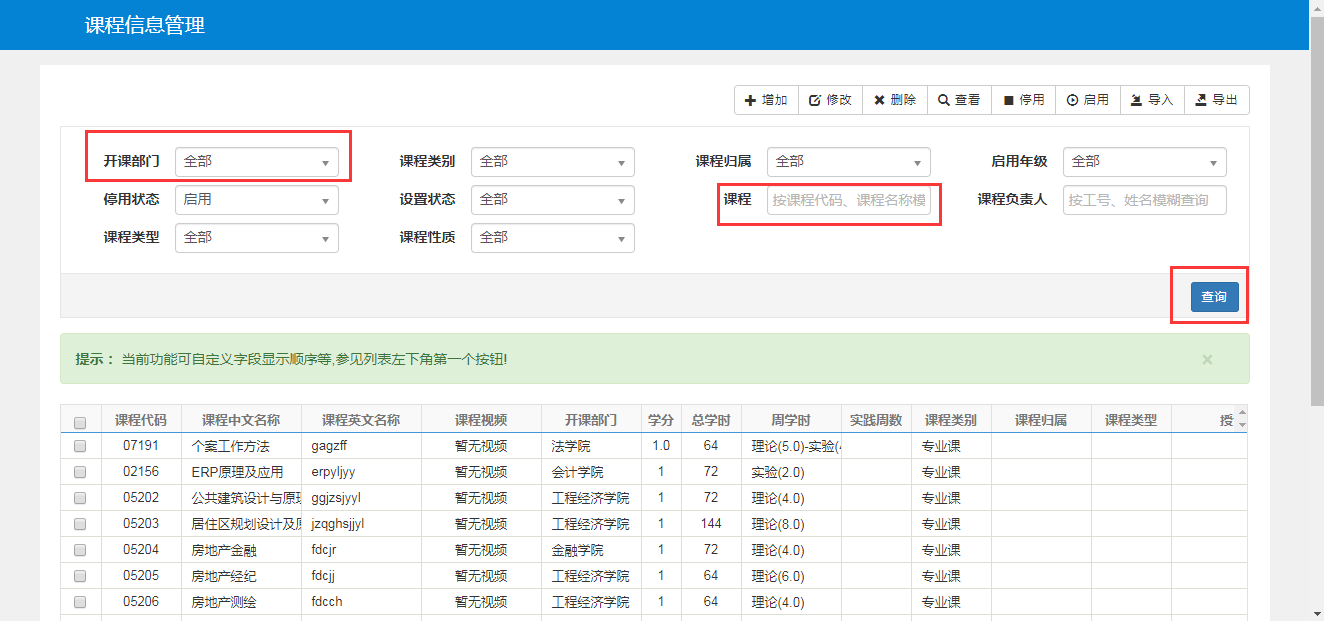The image size is (1324, 621).
Task: Click the 增加 (add) toolbar button
Action: [x=766, y=100]
